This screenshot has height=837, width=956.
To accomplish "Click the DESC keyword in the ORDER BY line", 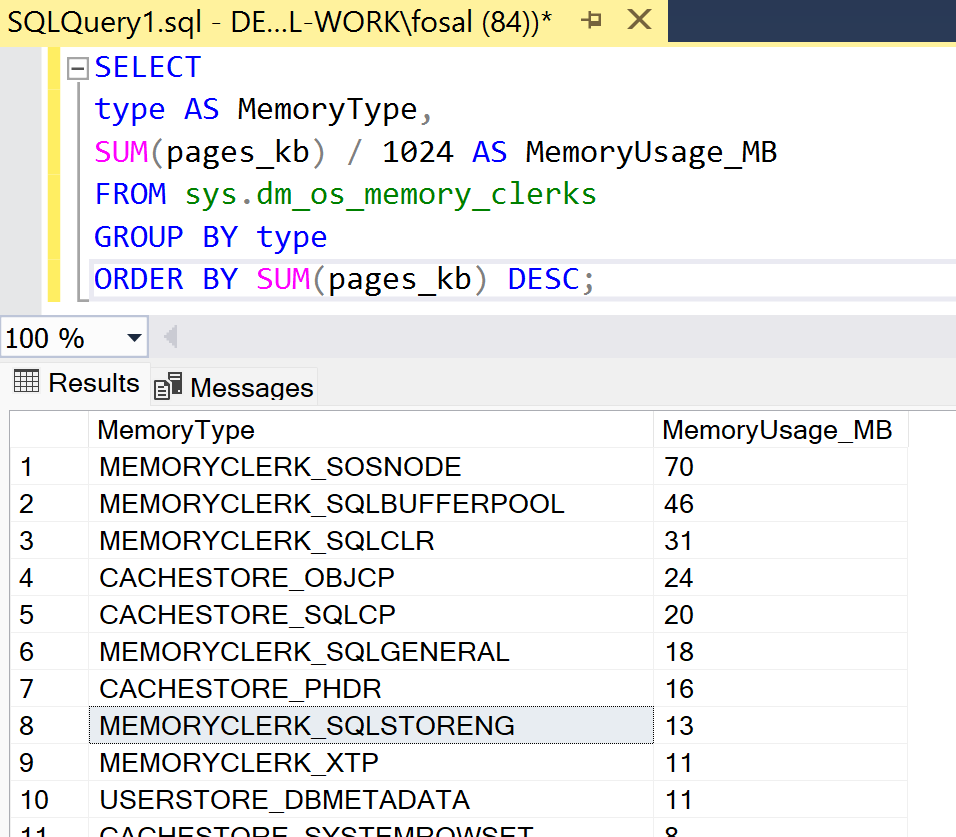I will pyautogui.click(x=543, y=279).
